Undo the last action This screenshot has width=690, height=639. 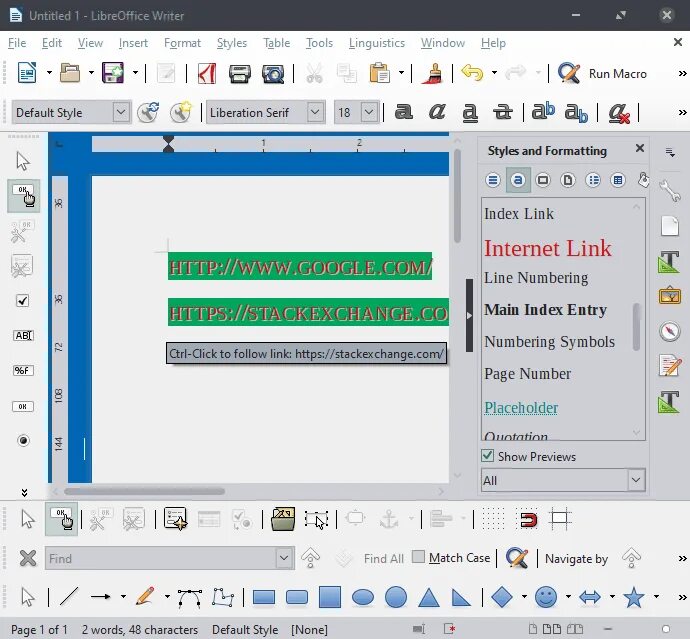[x=472, y=73]
